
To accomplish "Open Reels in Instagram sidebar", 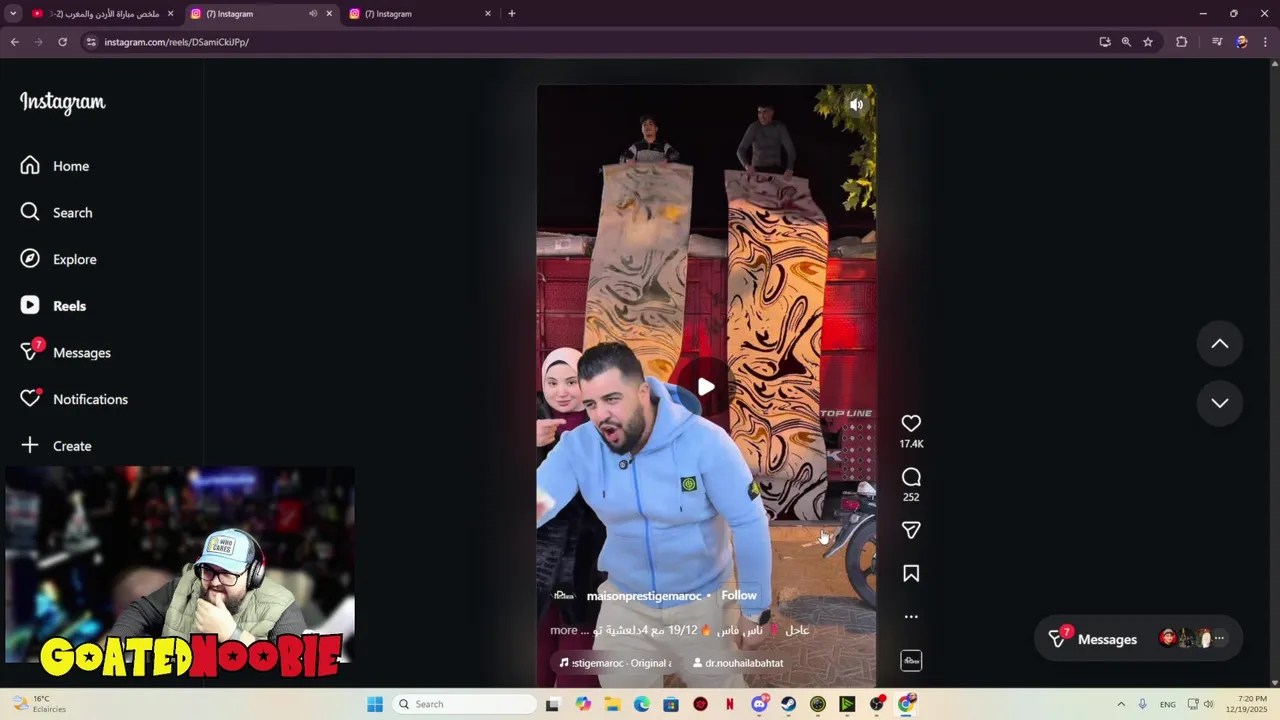I will tap(54, 306).
